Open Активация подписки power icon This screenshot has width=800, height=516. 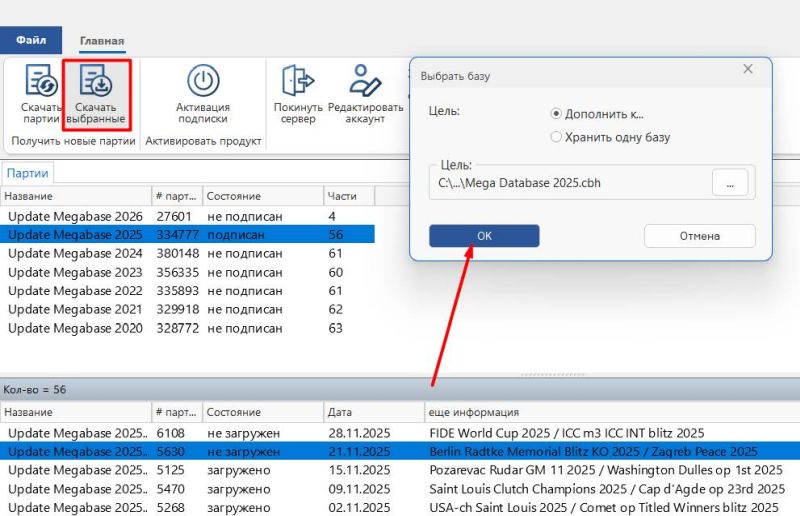pos(203,80)
